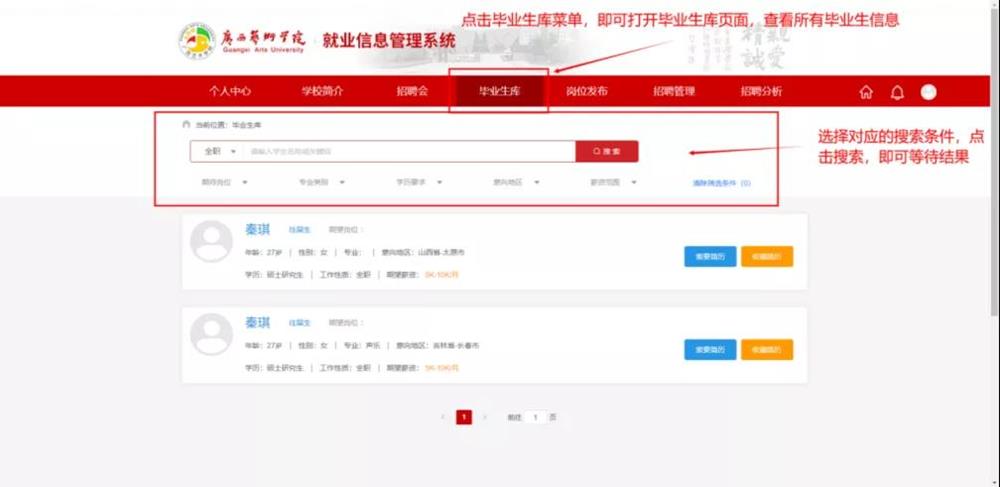
Task: Click the student name search input field
Action: point(410,152)
